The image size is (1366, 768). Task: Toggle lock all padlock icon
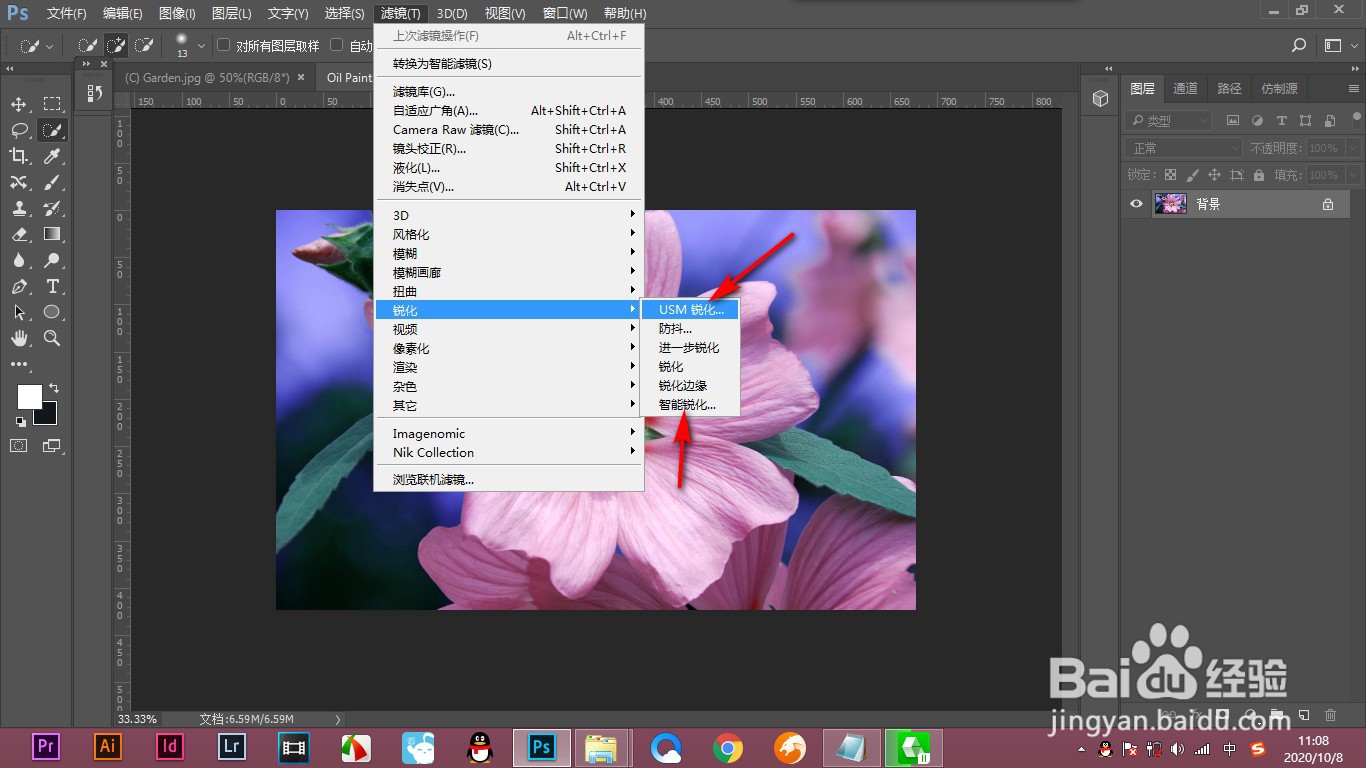point(1258,175)
